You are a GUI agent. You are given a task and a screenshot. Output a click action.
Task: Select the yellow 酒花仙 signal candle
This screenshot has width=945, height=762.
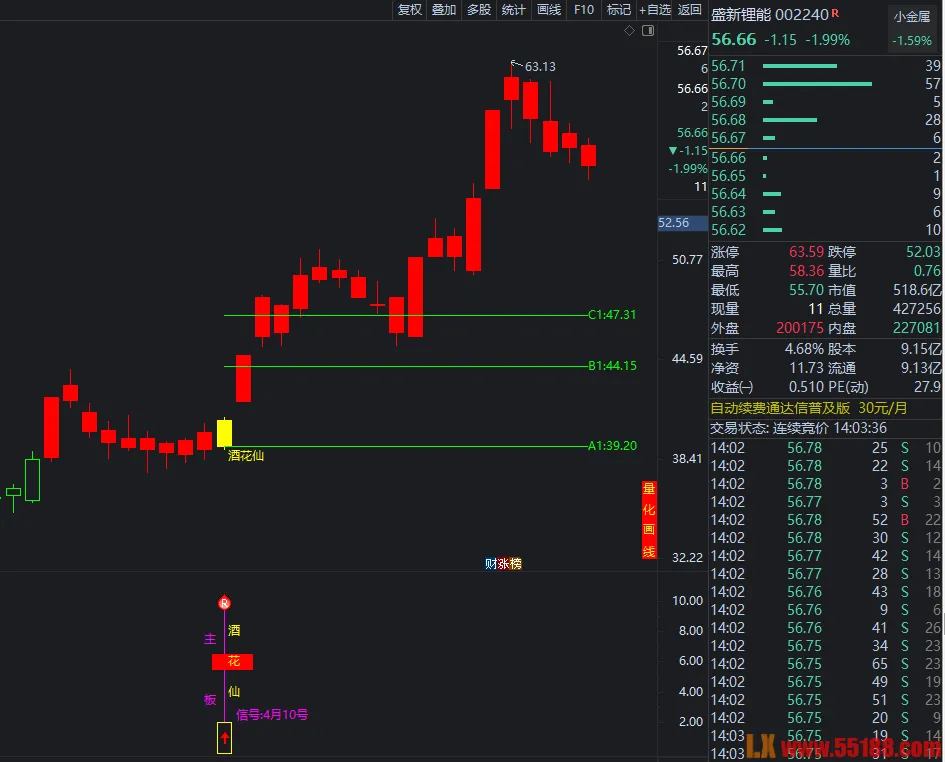[224, 433]
